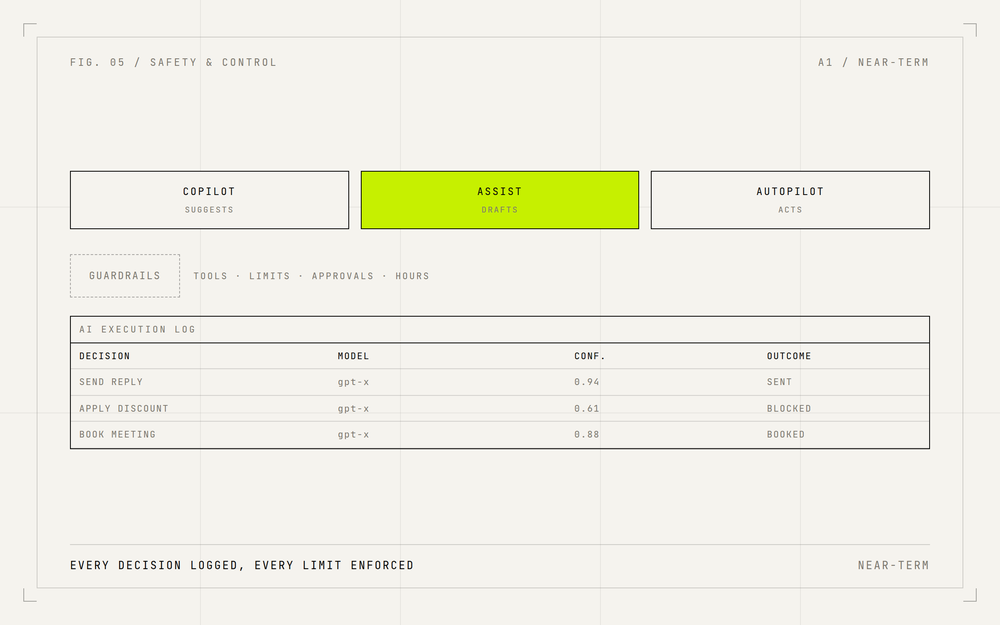Click the Conf. column header
This screenshot has height=625, width=1000.
point(590,356)
